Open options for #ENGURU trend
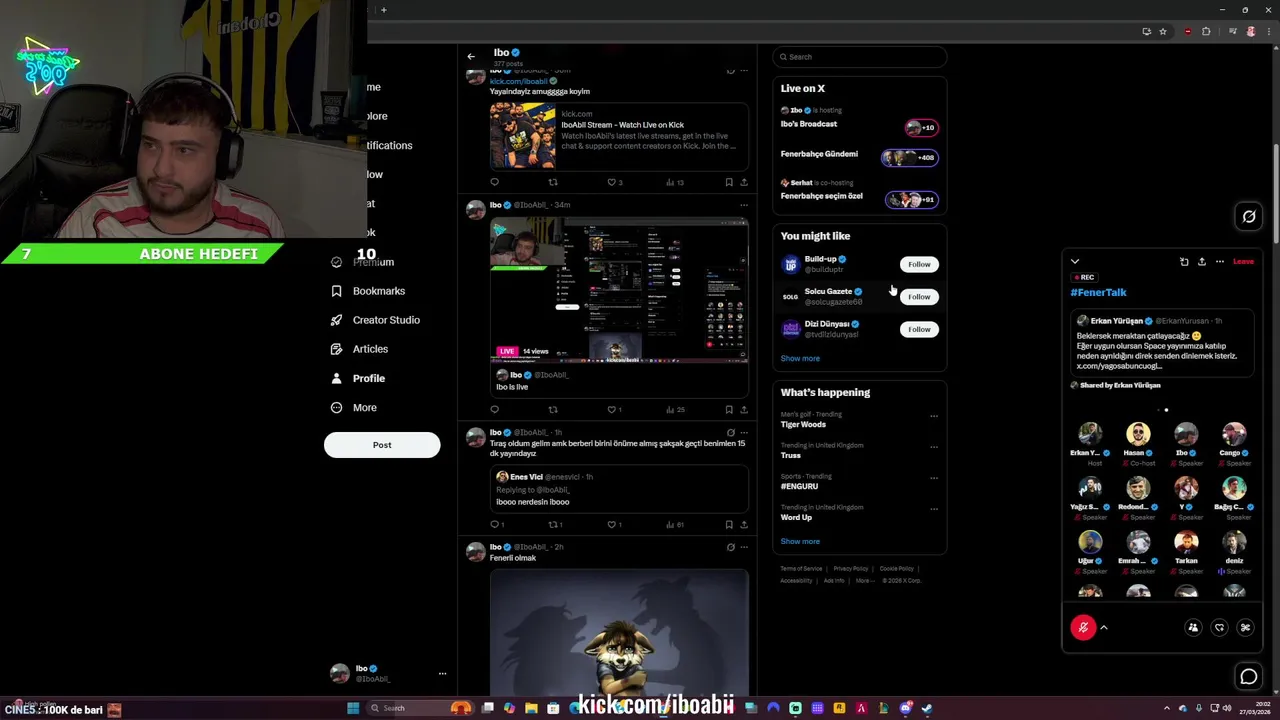This screenshot has width=1280, height=720. [934, 477]
